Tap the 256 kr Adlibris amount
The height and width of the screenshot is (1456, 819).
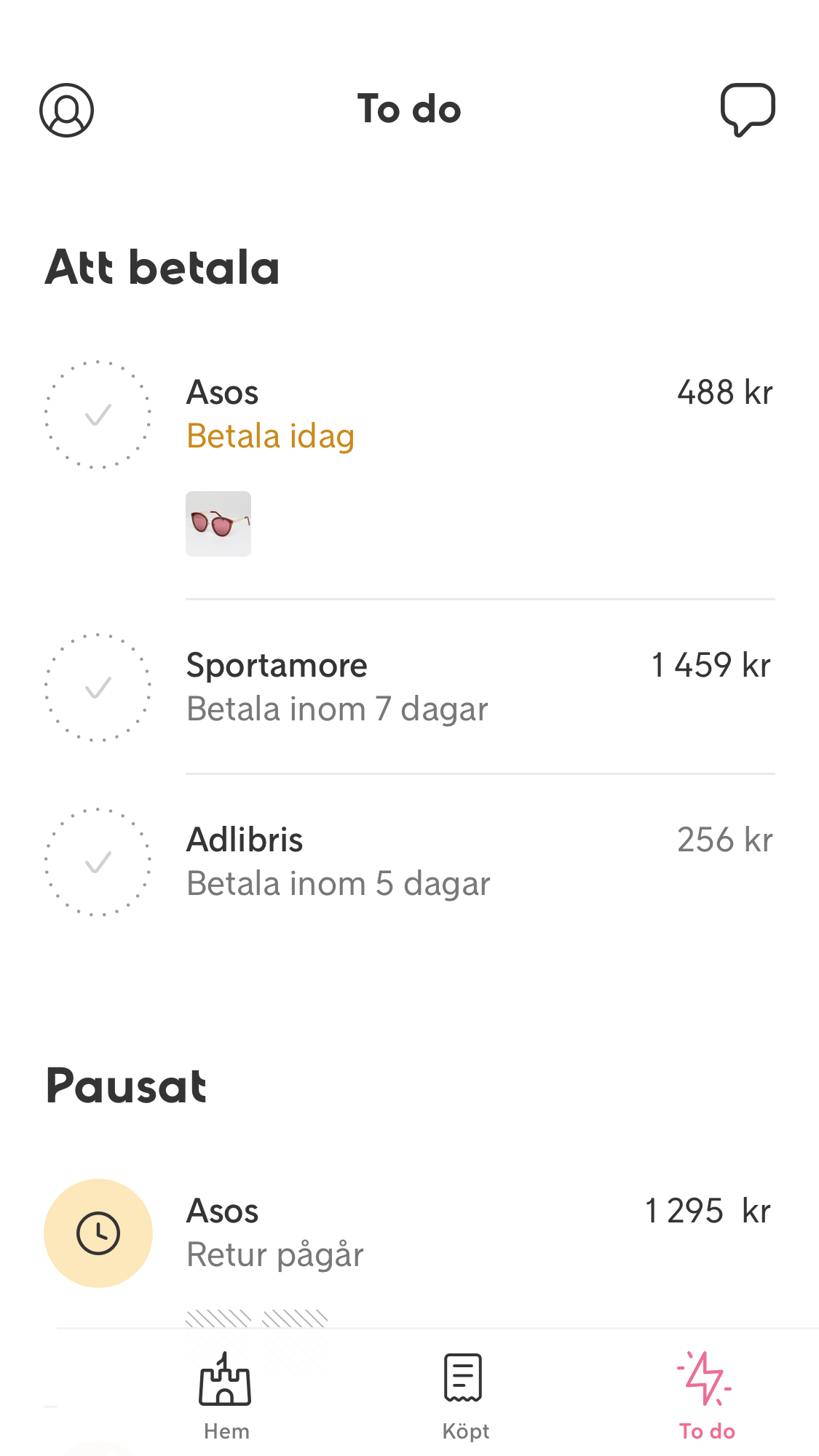click(724, 840)
